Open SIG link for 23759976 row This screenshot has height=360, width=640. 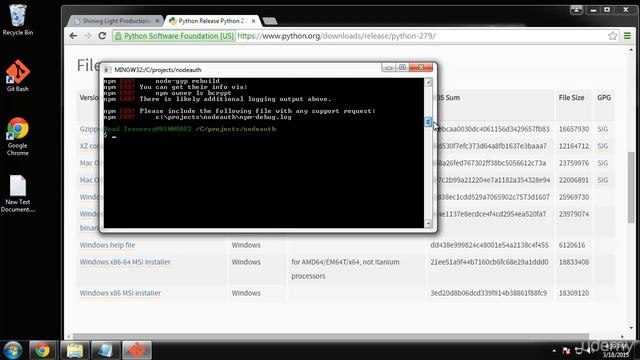[602, 163]
